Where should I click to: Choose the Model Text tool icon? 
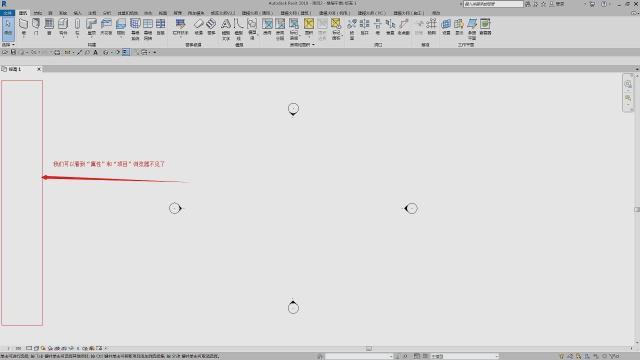225,29
